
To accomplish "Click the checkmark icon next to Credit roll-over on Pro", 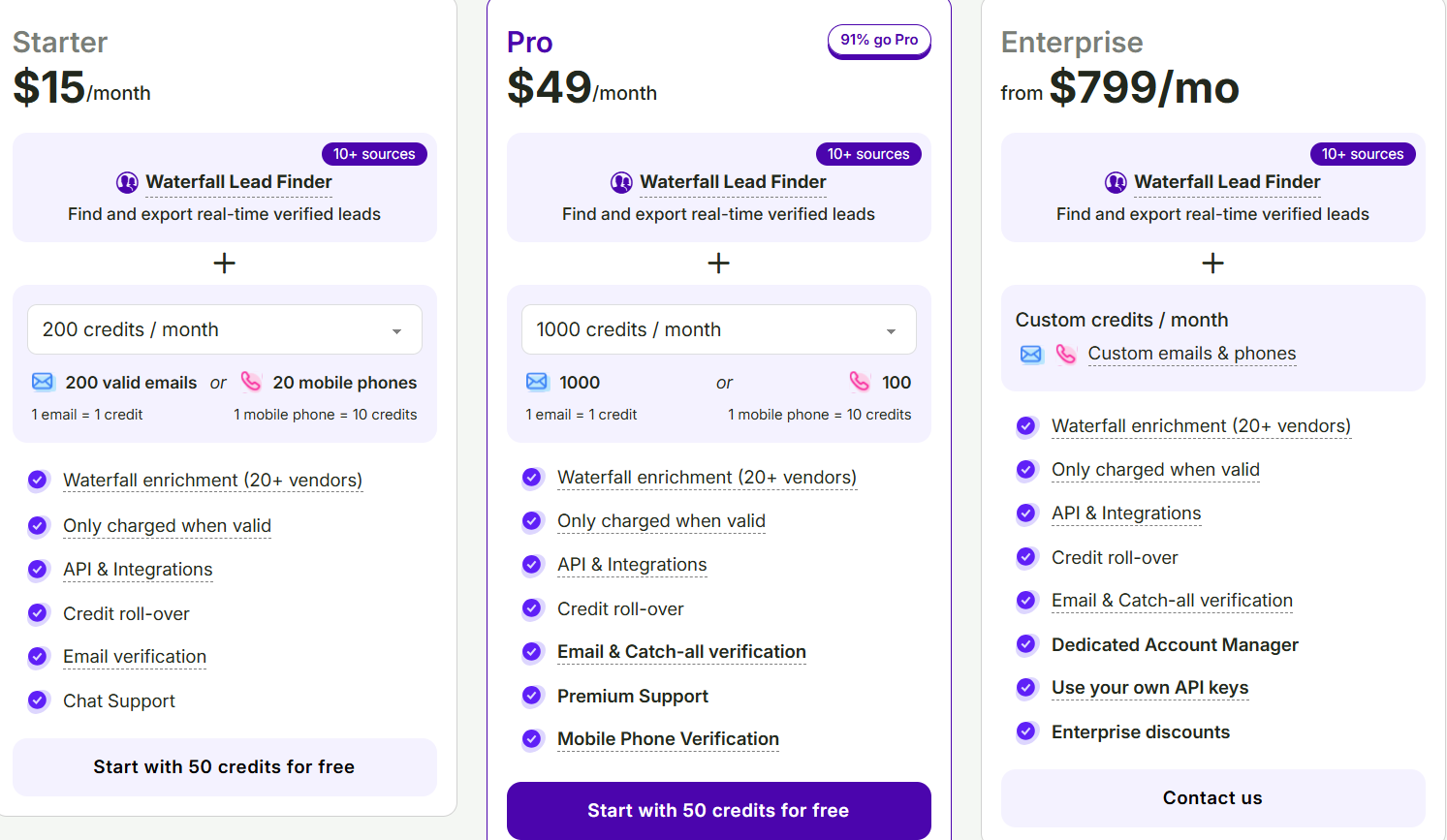I will 532,608.
